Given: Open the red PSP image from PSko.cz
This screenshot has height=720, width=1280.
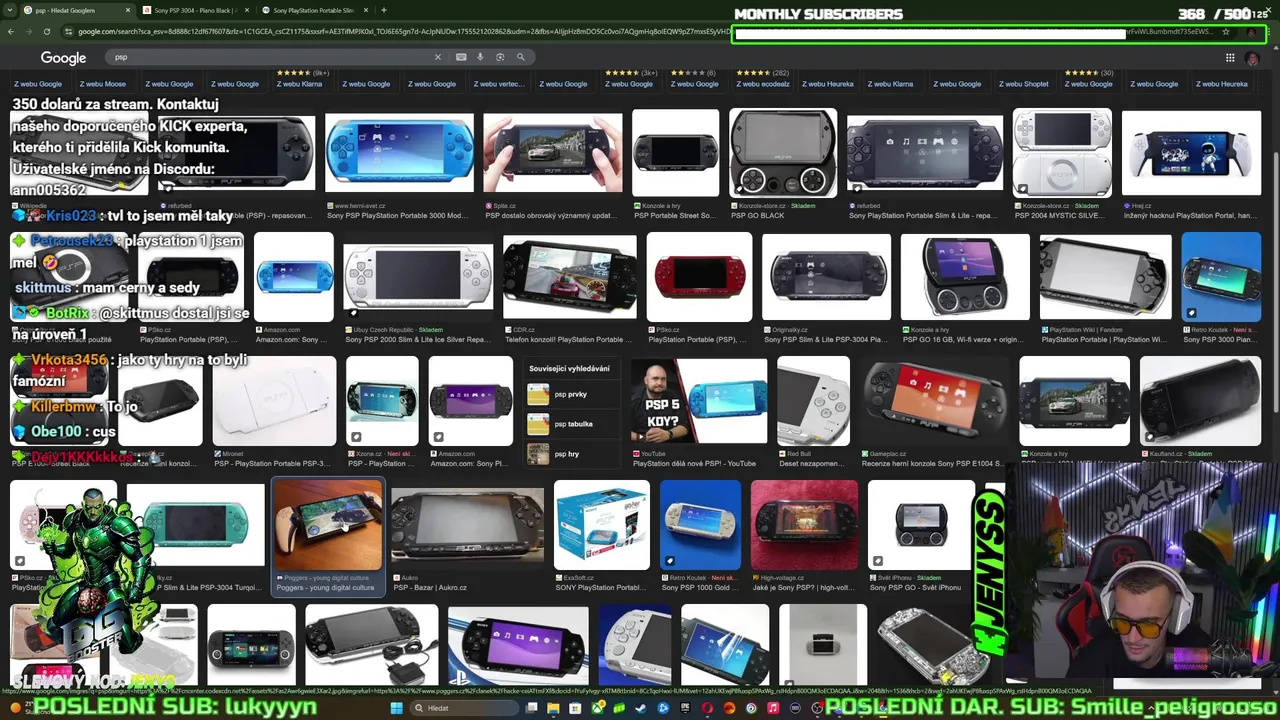Looking at the screenshot, I should [699, 277].
